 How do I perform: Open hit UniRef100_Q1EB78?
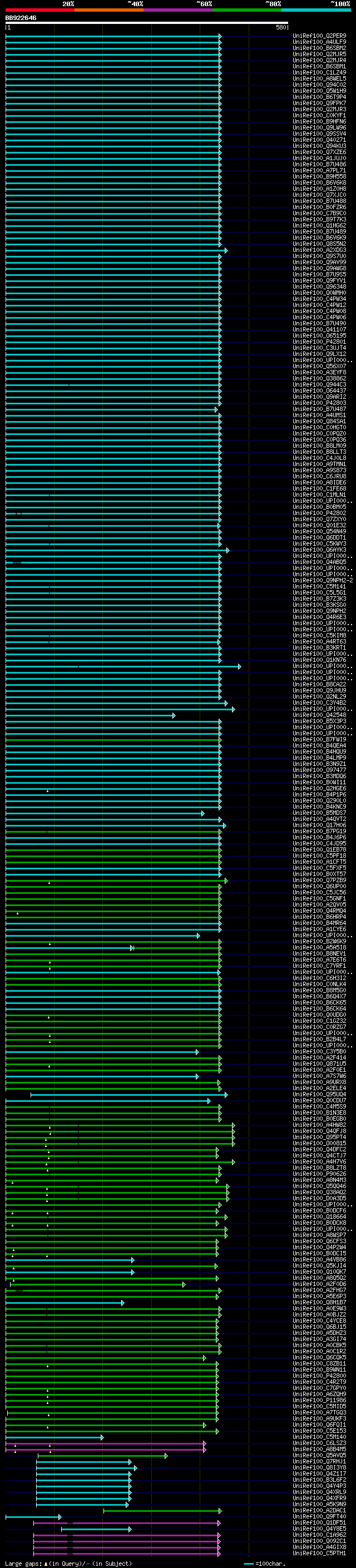coord(319,850)
